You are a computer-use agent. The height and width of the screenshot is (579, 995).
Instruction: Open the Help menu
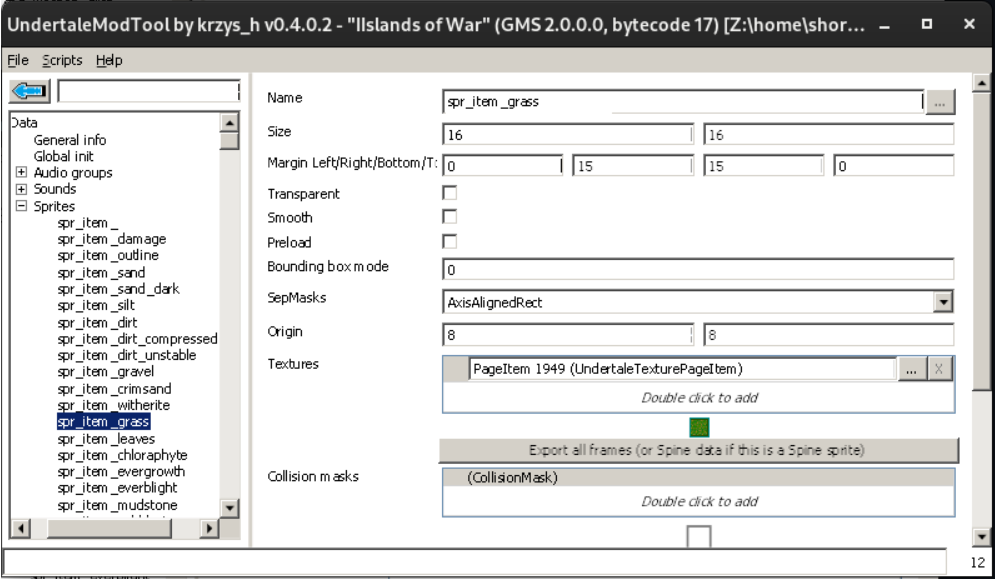[109, 60]
